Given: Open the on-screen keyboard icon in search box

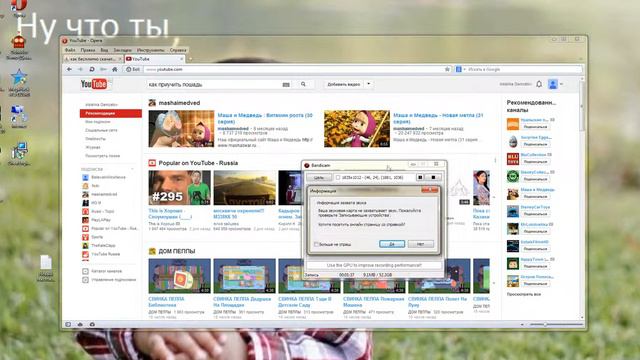Looking at the screenshot, I should (286, 84).
